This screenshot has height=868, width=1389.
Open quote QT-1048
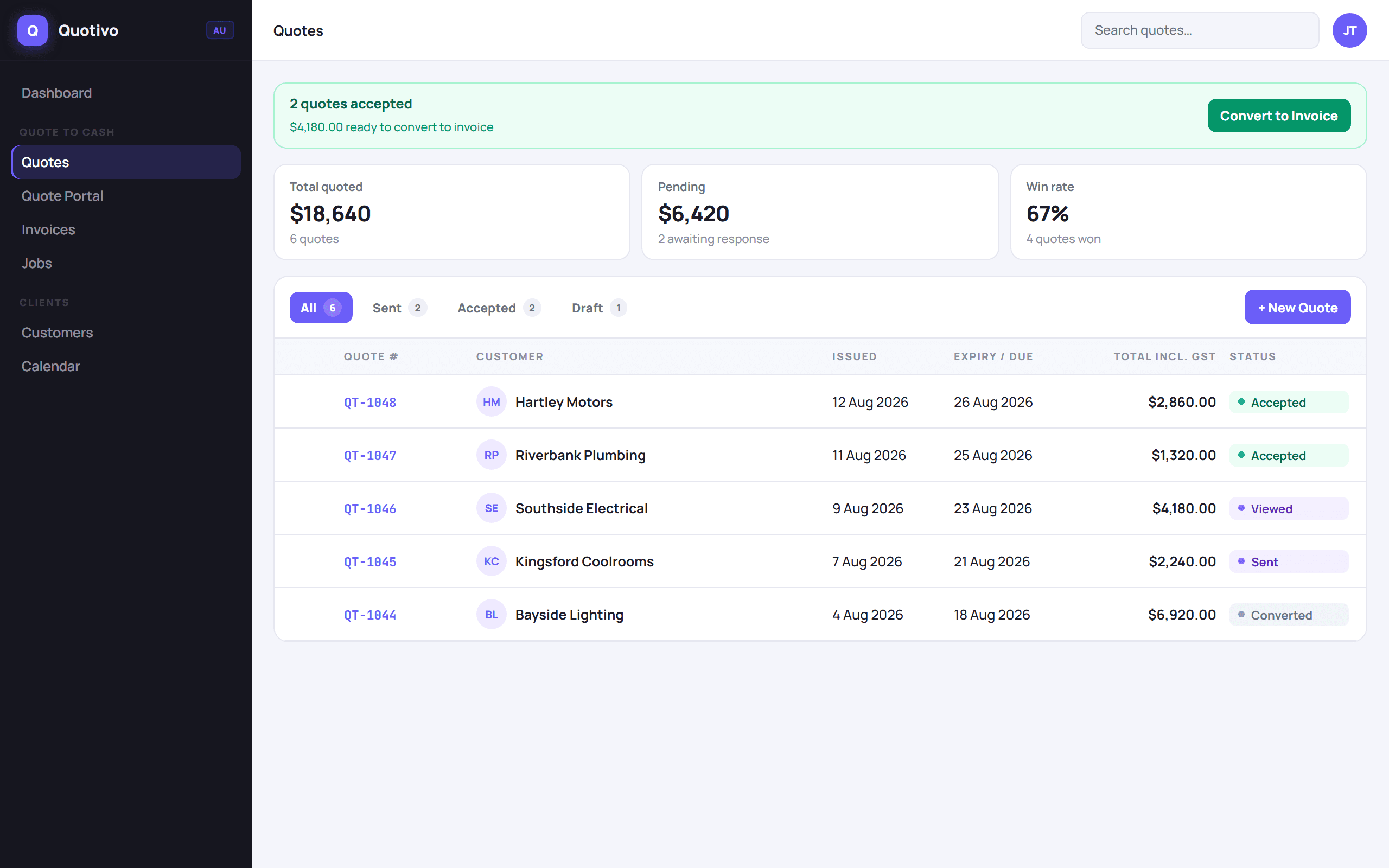[369, 403]
